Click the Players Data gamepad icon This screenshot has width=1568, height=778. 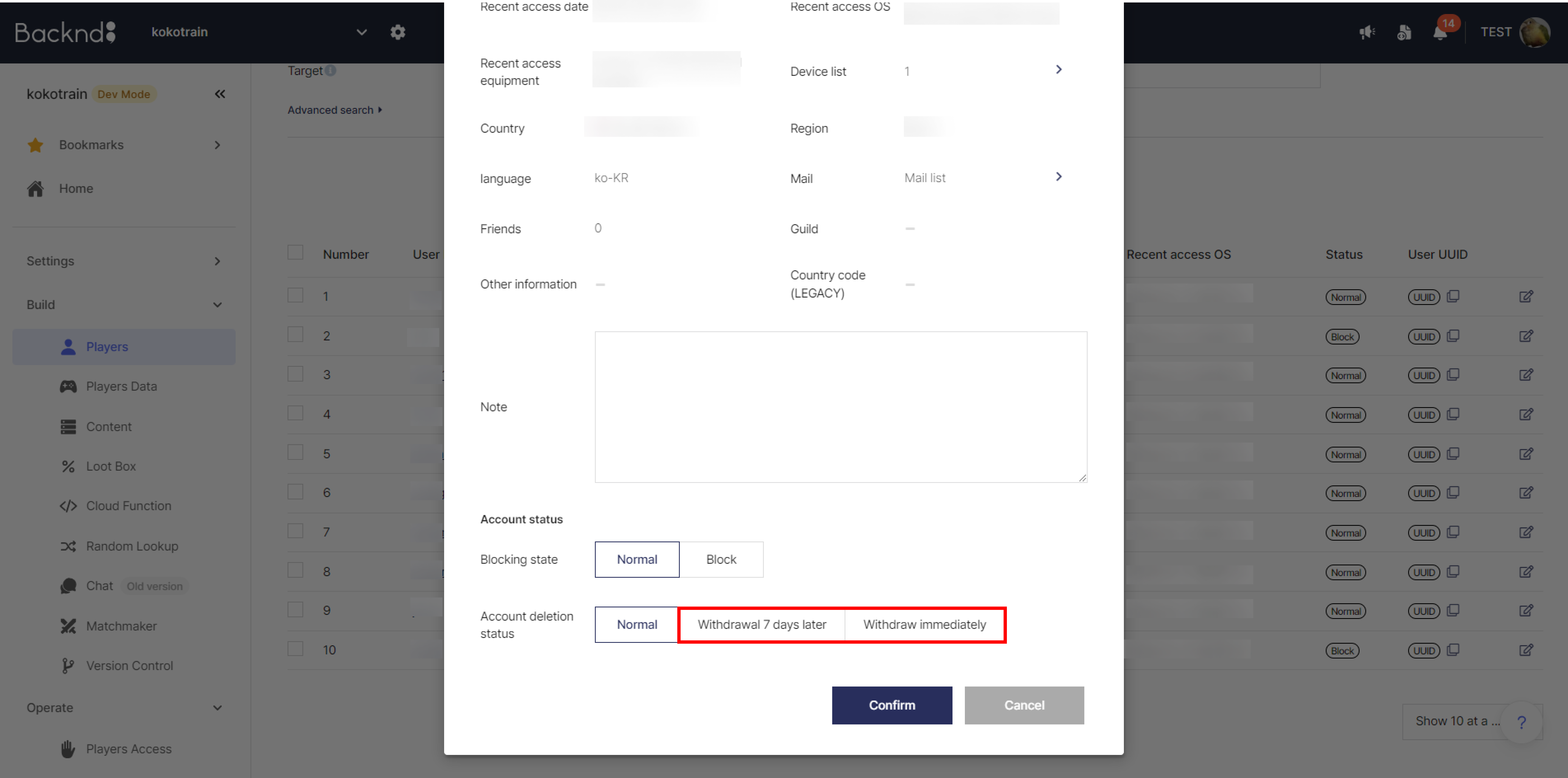[68, 387]
